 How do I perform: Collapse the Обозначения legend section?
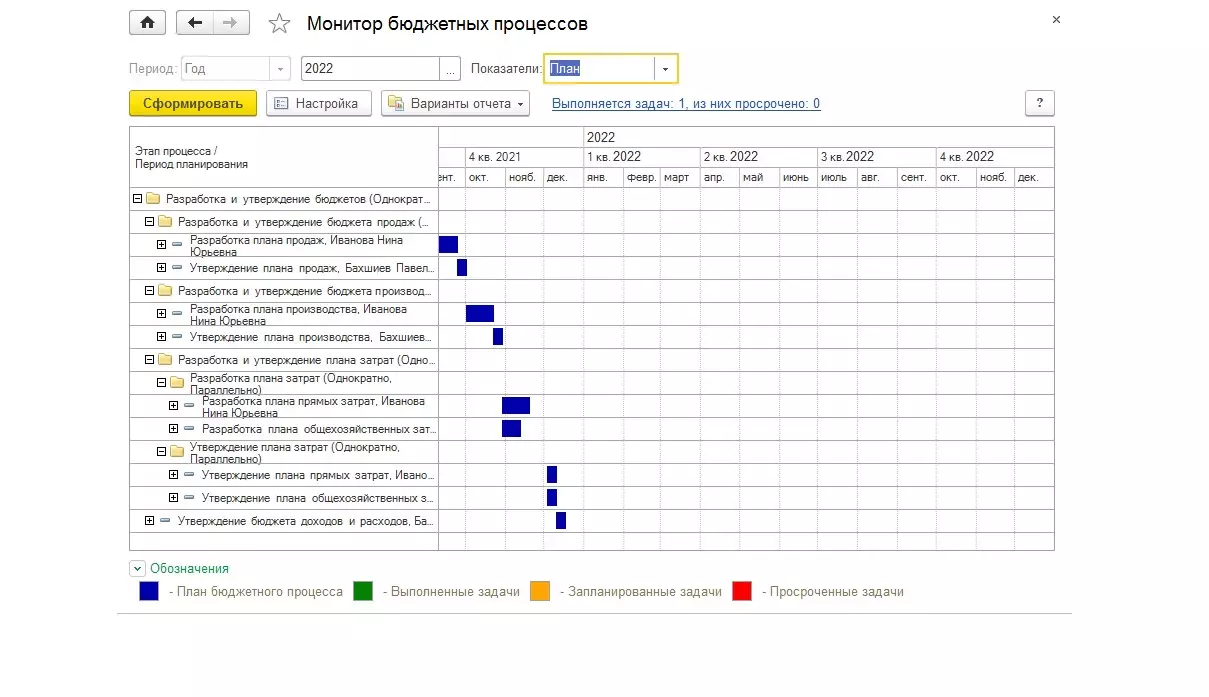coord(137,569)
